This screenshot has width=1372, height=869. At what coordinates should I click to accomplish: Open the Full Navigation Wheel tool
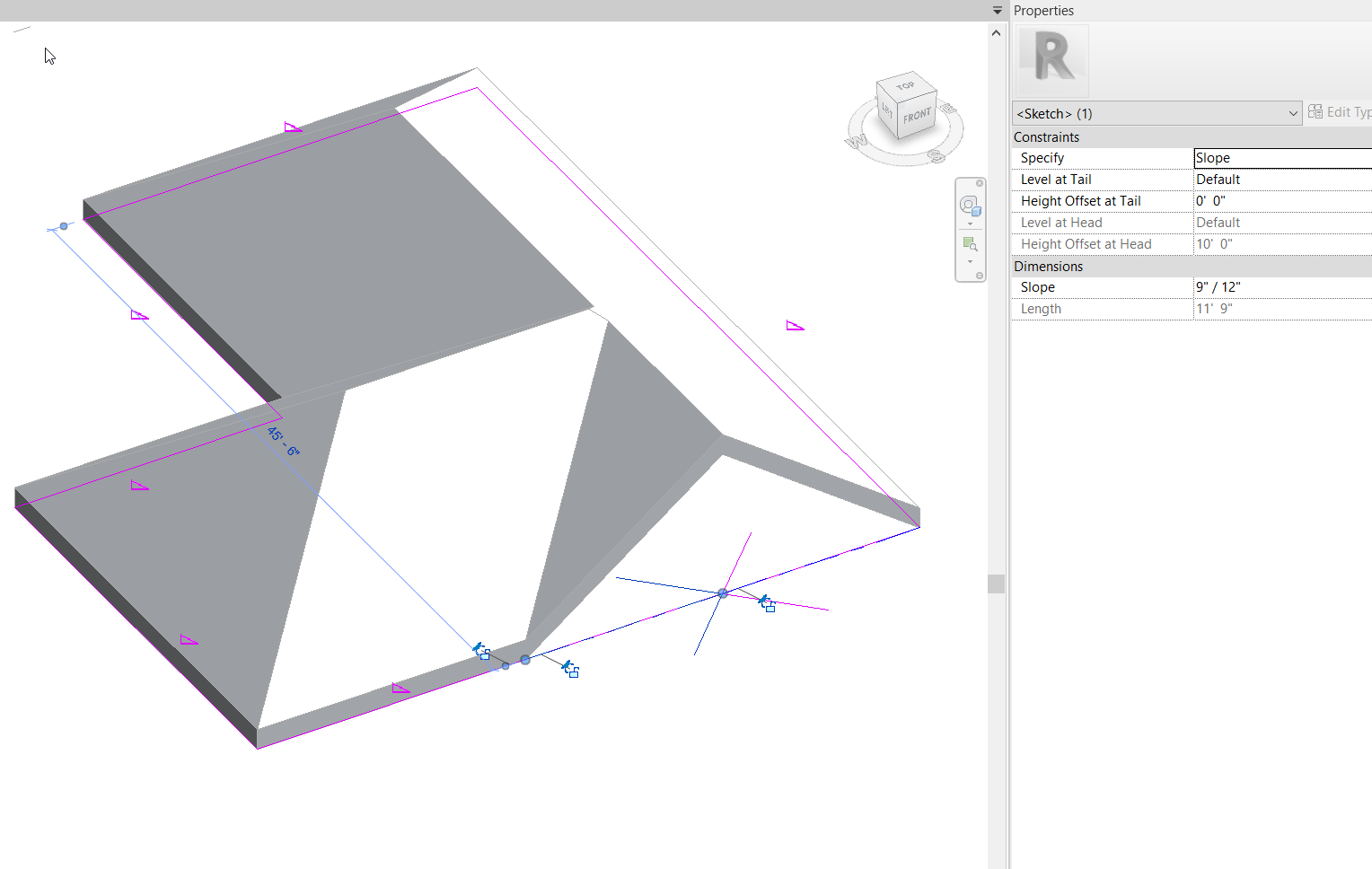pyautogui.click(x=969, y=205)
